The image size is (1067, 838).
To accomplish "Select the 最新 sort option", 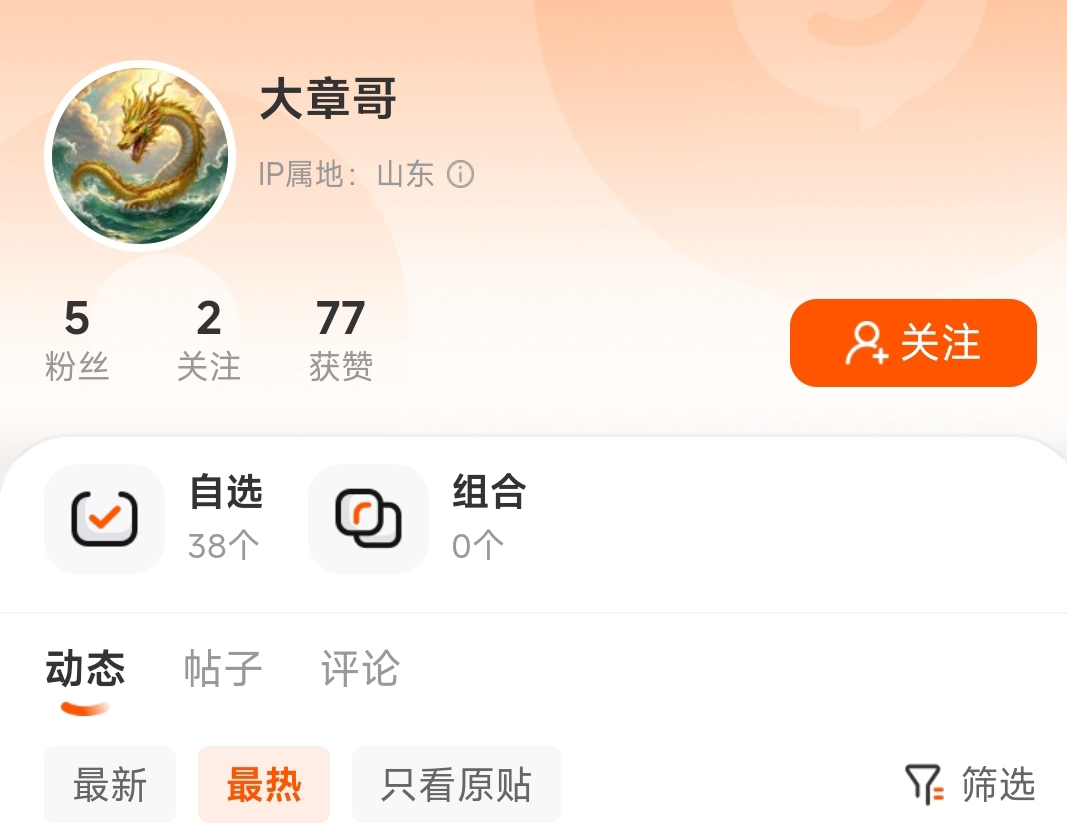I will (x=110, y=784).
